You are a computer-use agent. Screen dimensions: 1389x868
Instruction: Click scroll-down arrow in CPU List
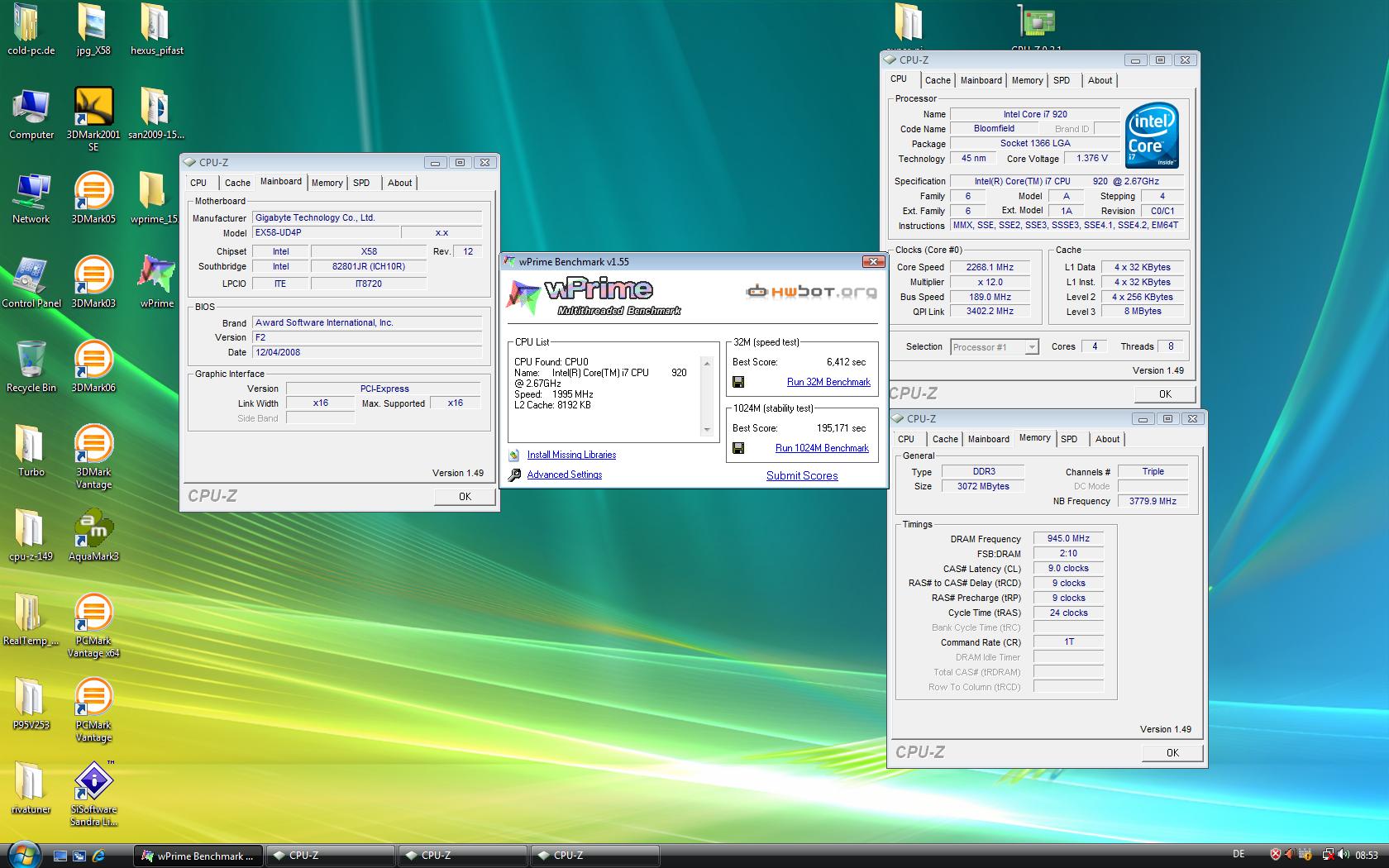pos(706,430)
